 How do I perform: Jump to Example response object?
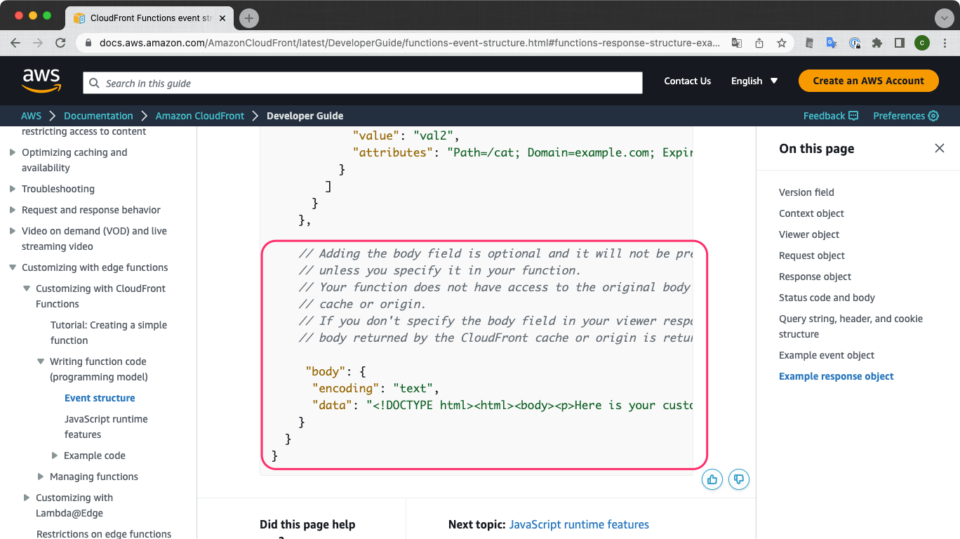pos(836,376)
